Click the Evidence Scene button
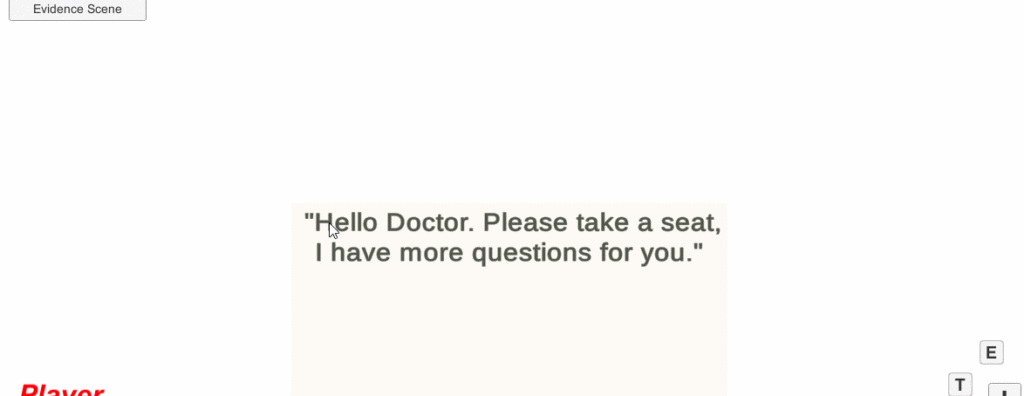 (x=77, y=10)
